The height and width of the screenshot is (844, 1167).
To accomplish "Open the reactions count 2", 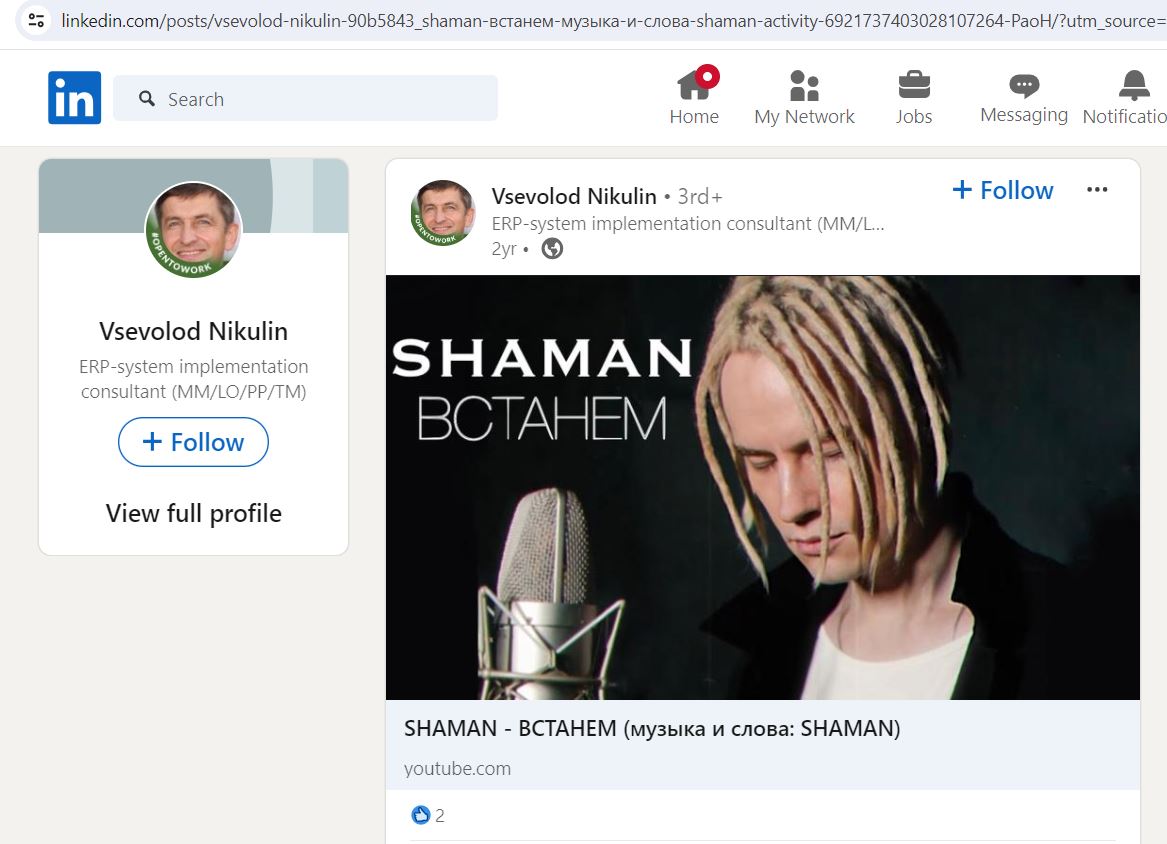I will pos(440,816).
